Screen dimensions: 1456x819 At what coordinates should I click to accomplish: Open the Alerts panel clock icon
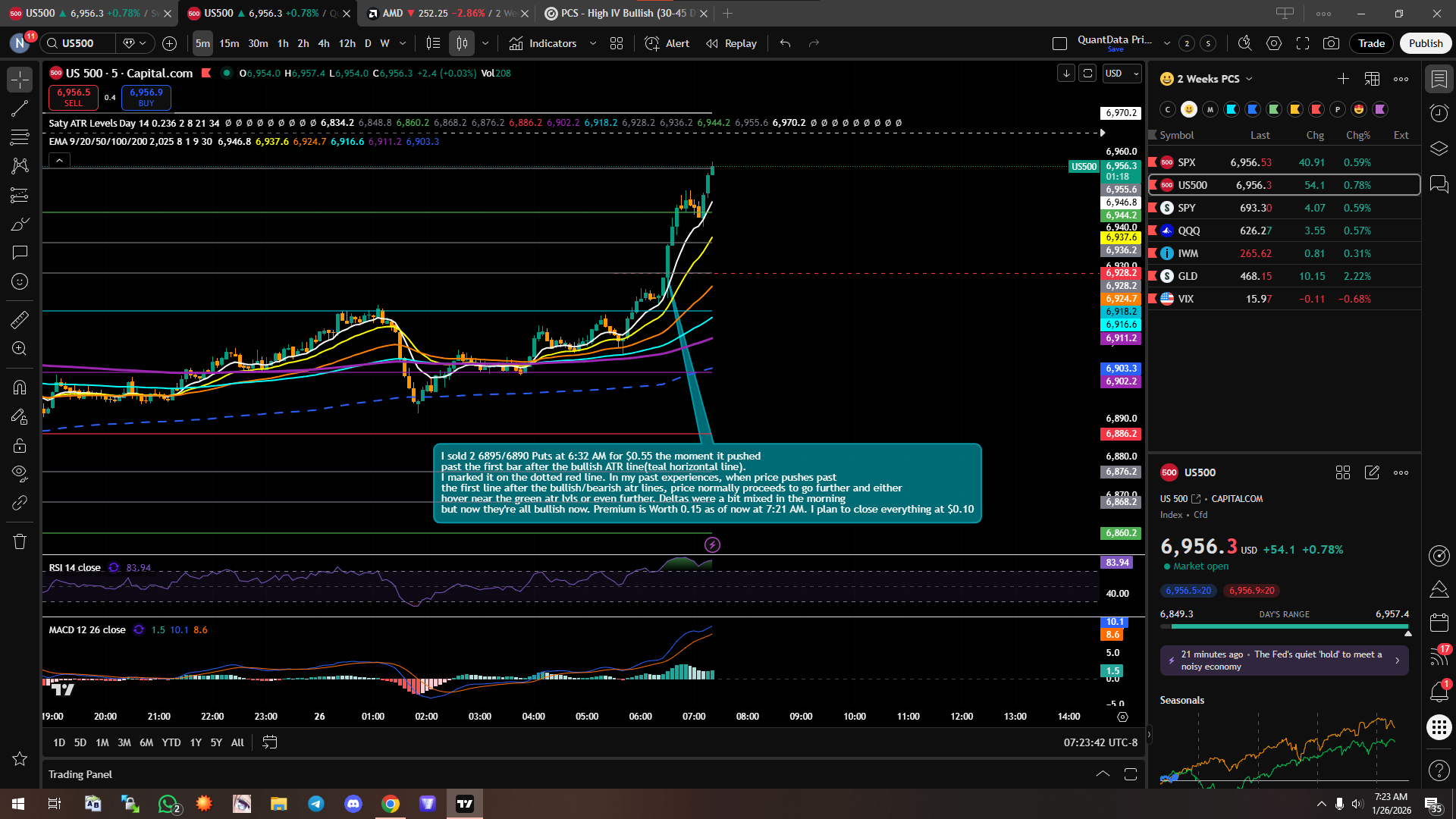1439,114
